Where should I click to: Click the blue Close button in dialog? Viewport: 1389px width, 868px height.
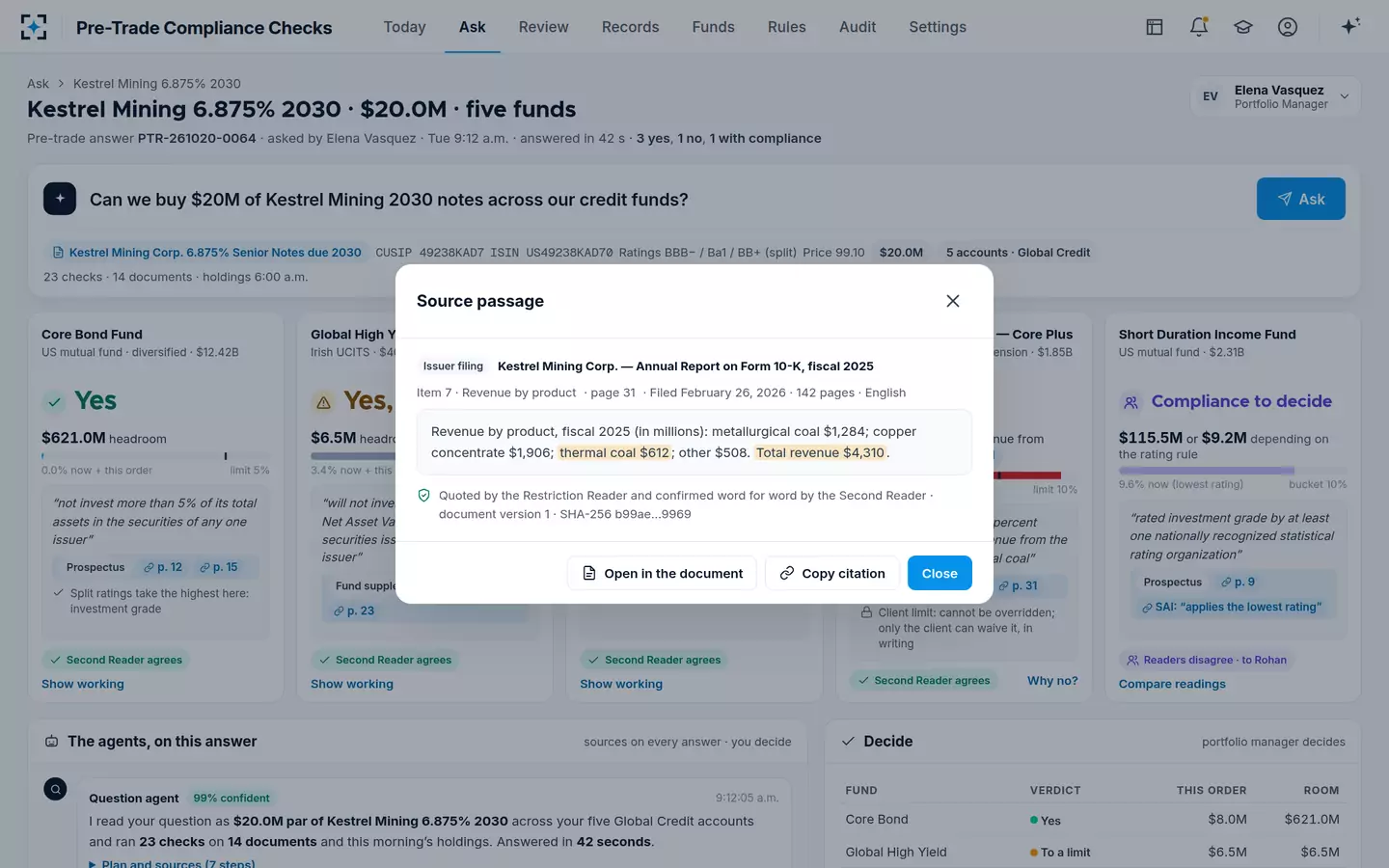point(940,573)
